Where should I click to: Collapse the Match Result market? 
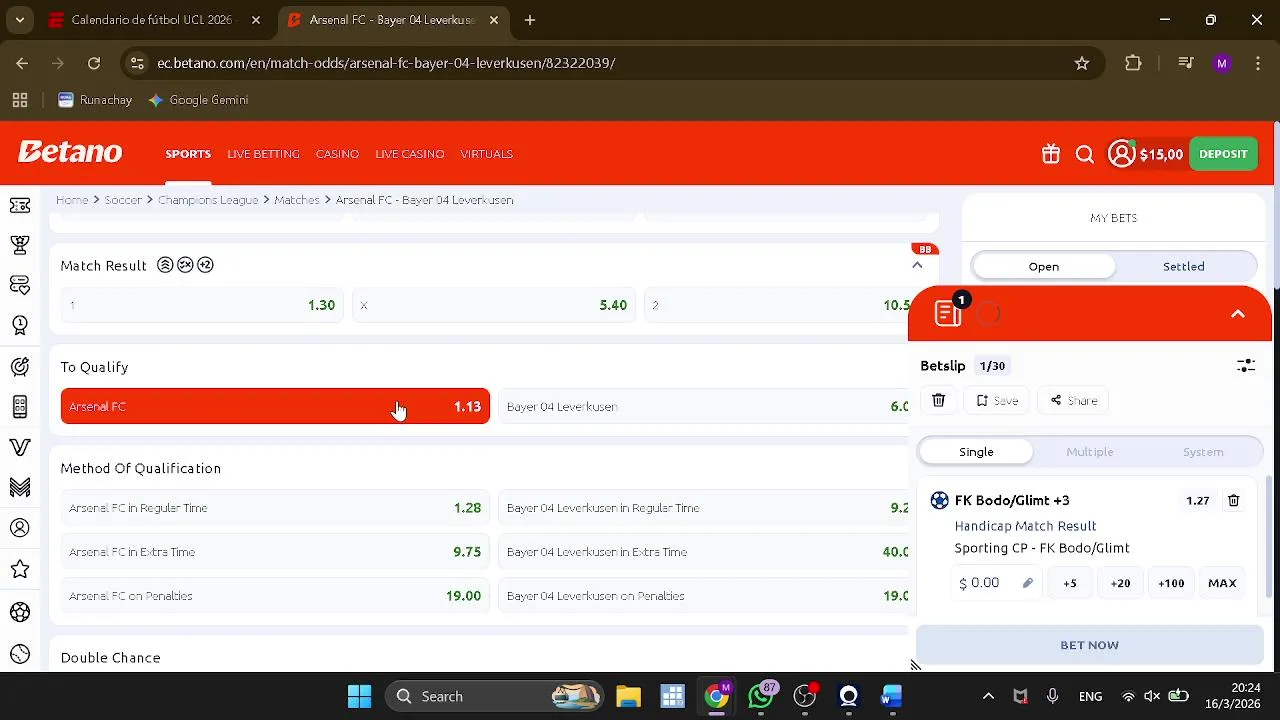[x=917, y=265]
